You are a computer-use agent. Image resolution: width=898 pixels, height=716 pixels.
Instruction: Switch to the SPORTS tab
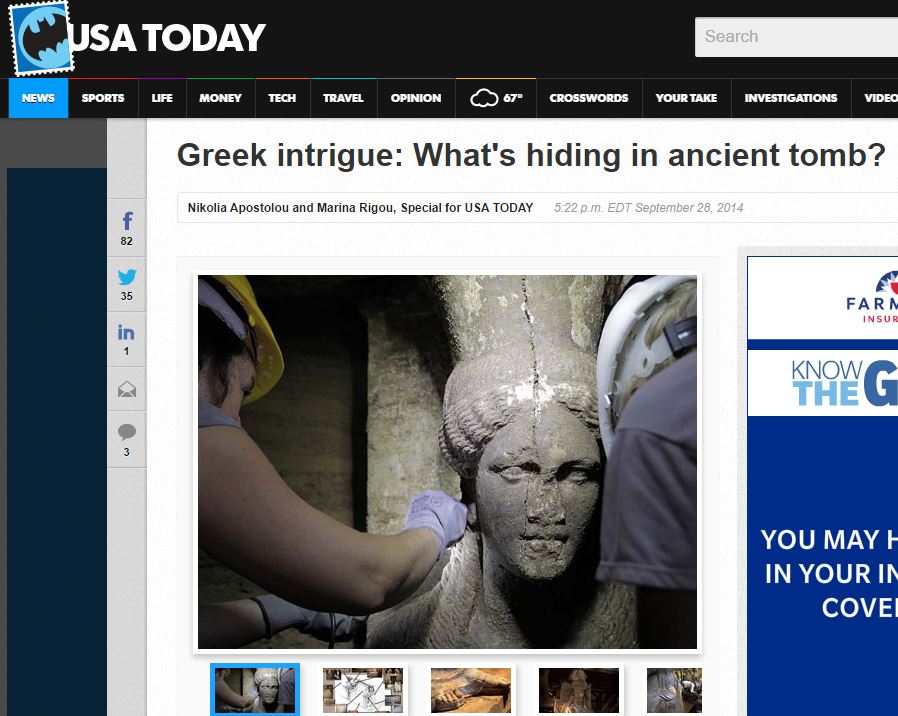pos(102,98)
